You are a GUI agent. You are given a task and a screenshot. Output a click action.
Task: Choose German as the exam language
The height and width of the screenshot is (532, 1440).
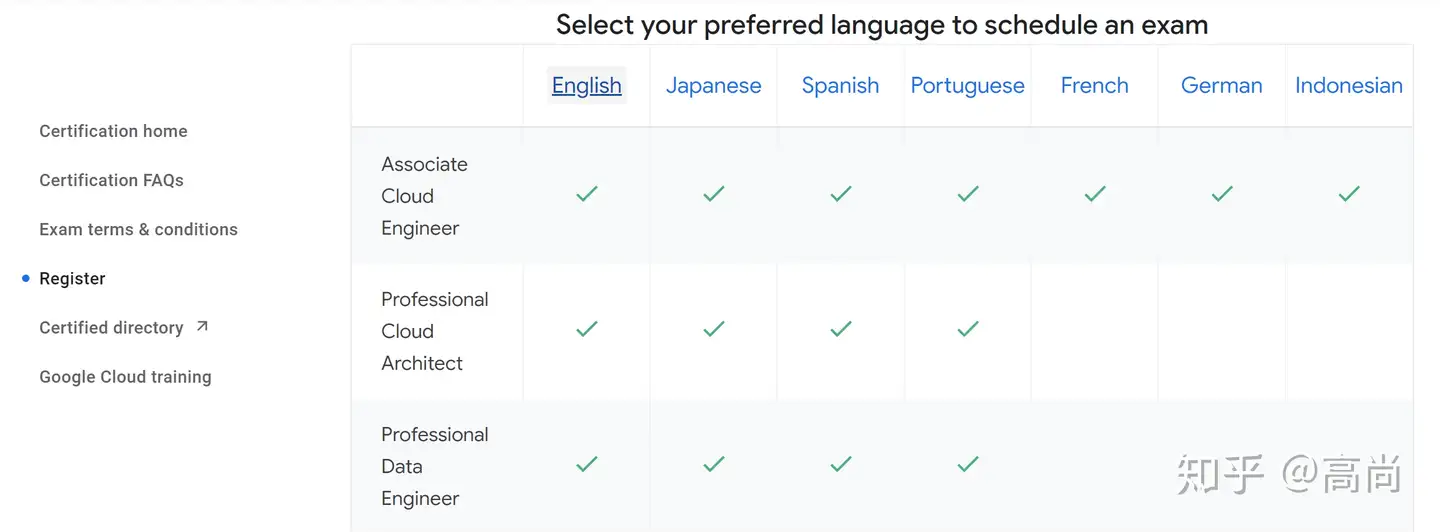pyautogui.click(x=1222, y=86)
